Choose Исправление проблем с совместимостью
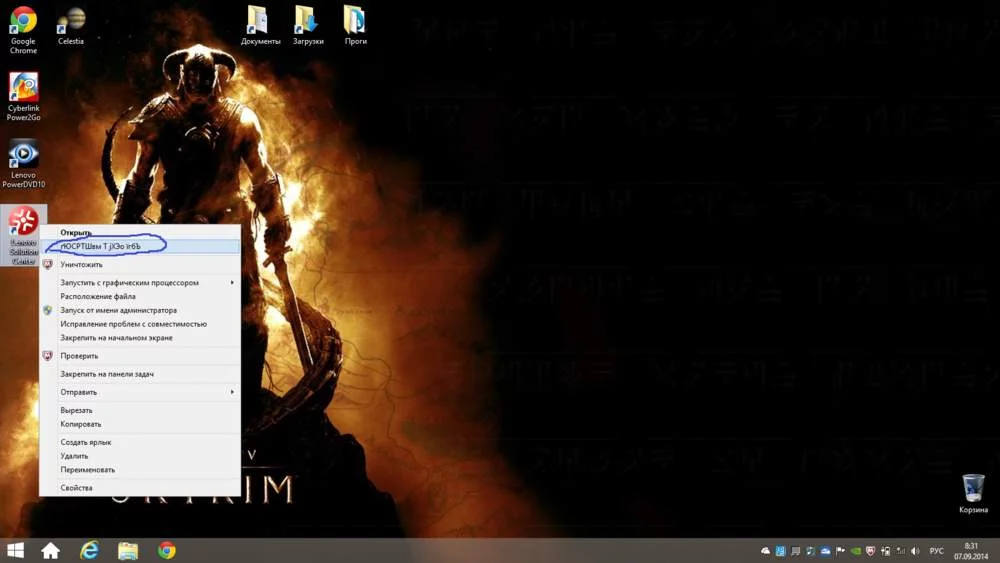The height and width of the screenshot is (563, 1000). [140, 324]
